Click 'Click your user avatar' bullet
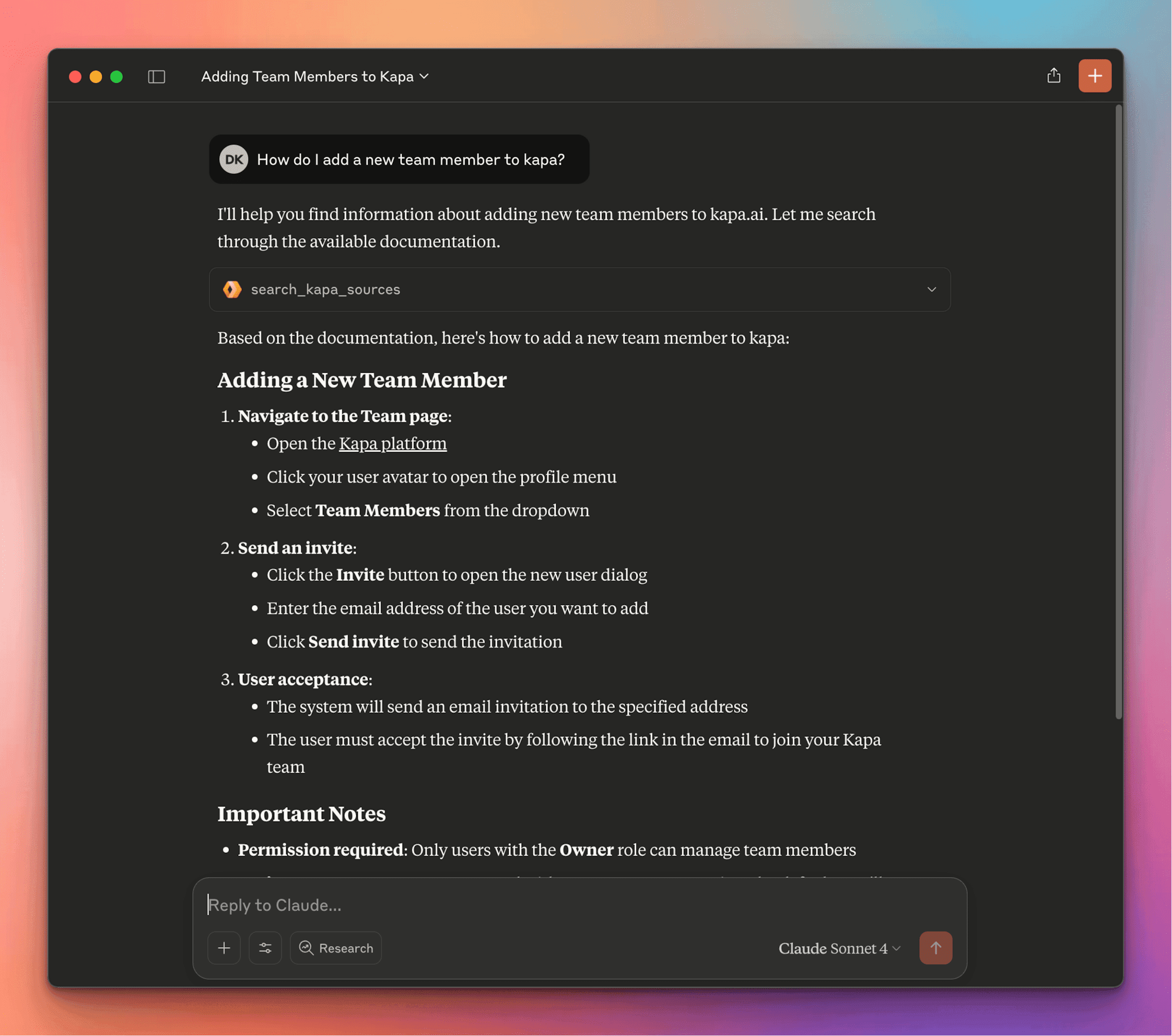The width and height of the screenshot is (1172, 1036). [x=441, y=476]
